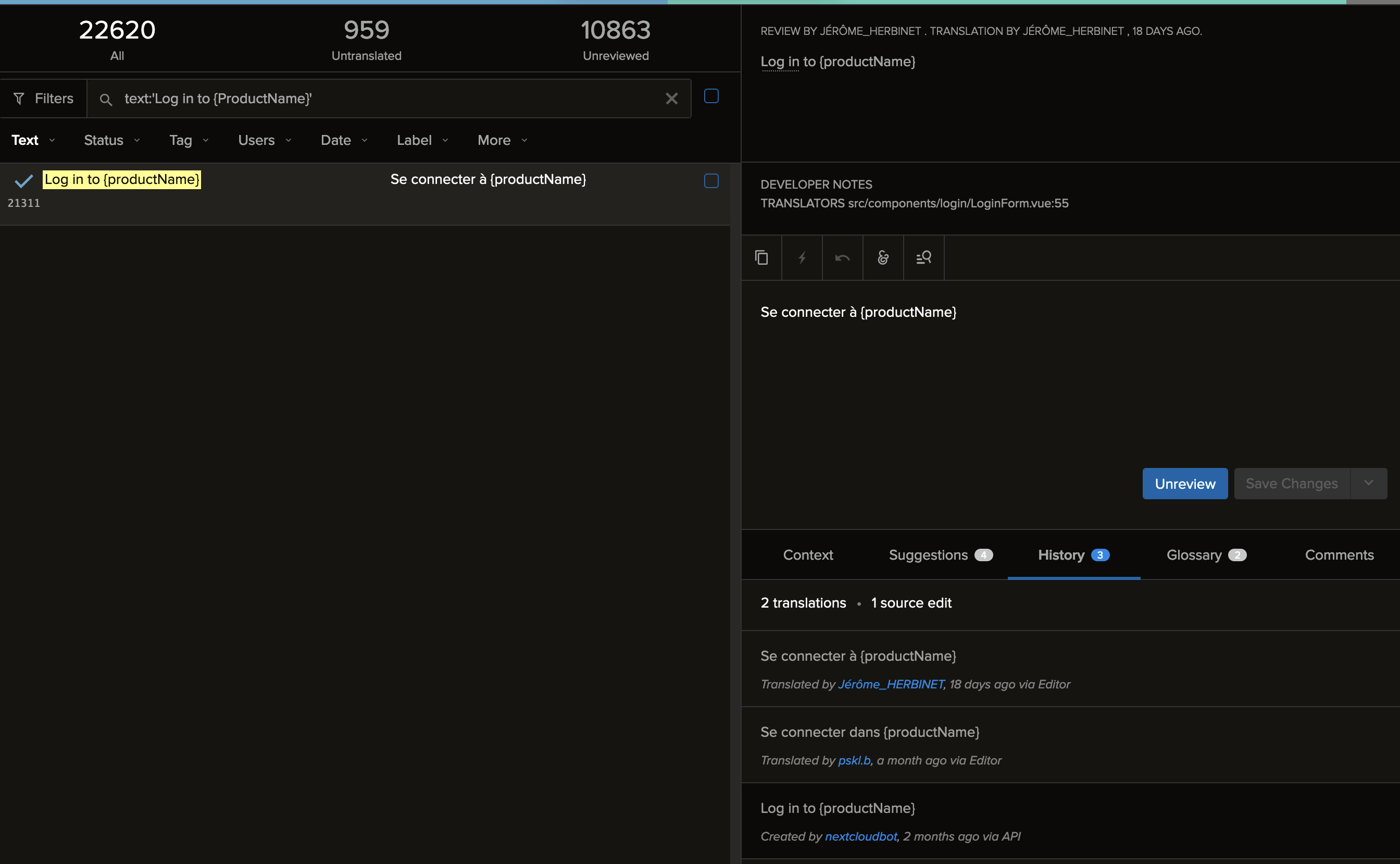Check the select-all strings checkbox near search bar
The width and height of the screenshot is (1400, 864).
pyautogui.click(x=711, y=96)
